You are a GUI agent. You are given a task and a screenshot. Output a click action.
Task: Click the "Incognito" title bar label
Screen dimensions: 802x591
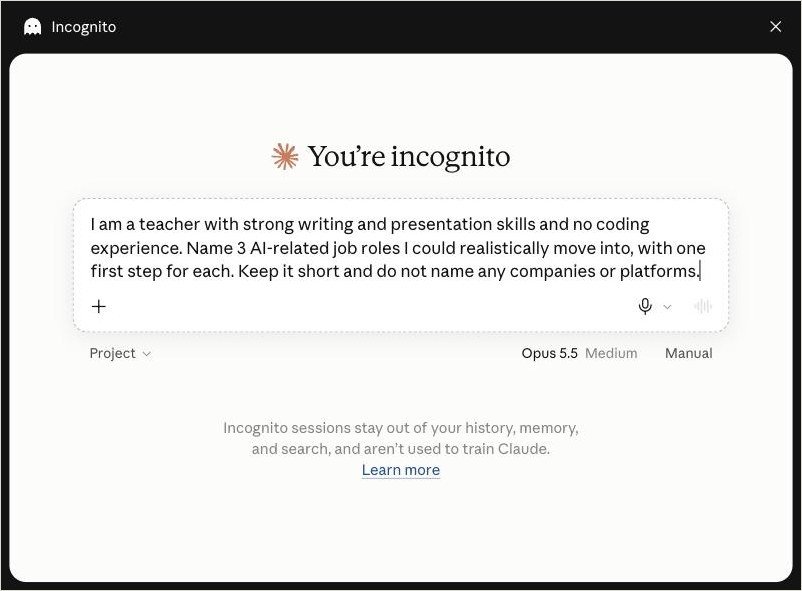(x=83, y=27)
